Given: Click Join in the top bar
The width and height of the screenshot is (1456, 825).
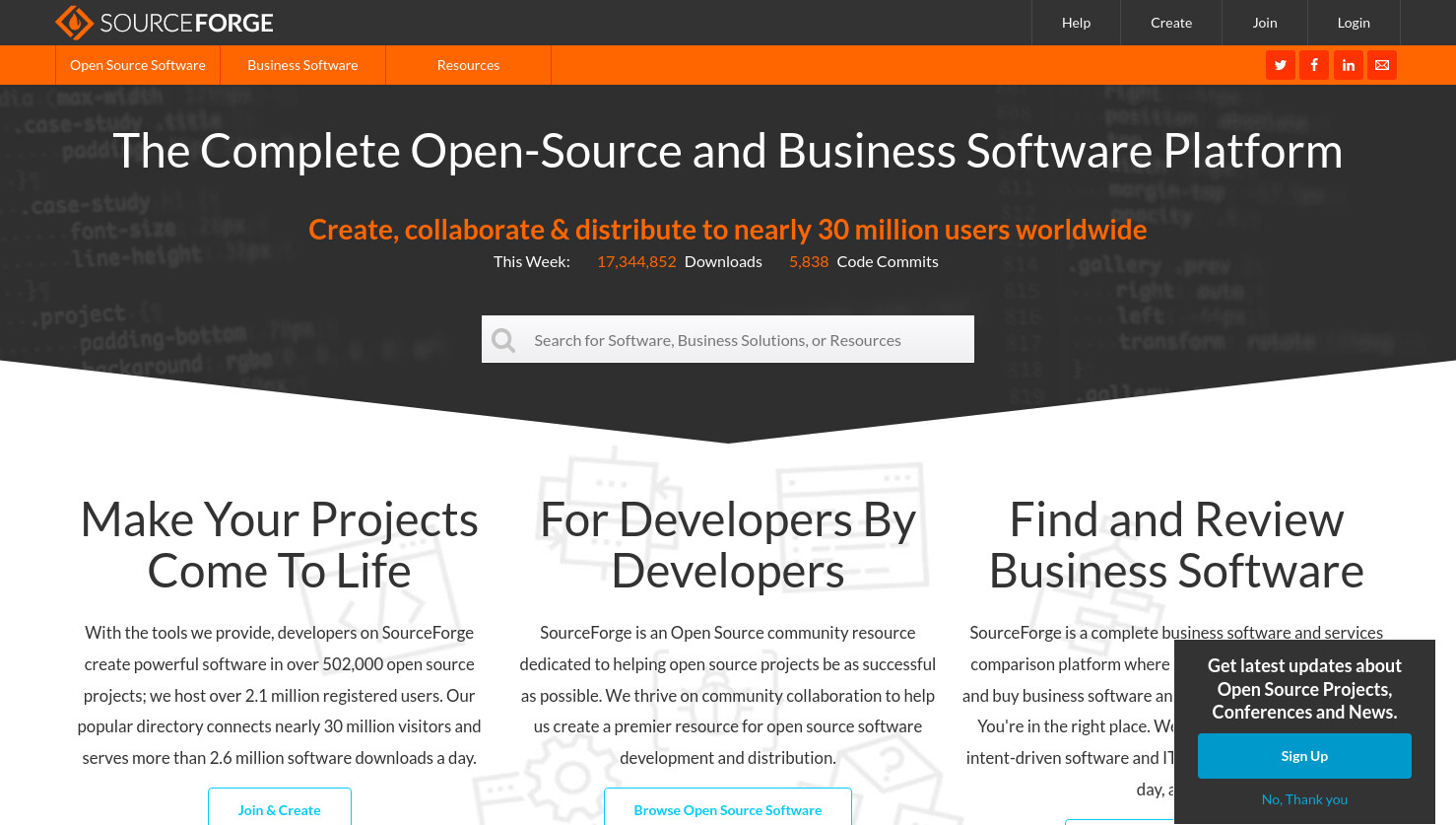Looking at the screenshot, I should click(x=1265, y=23).
